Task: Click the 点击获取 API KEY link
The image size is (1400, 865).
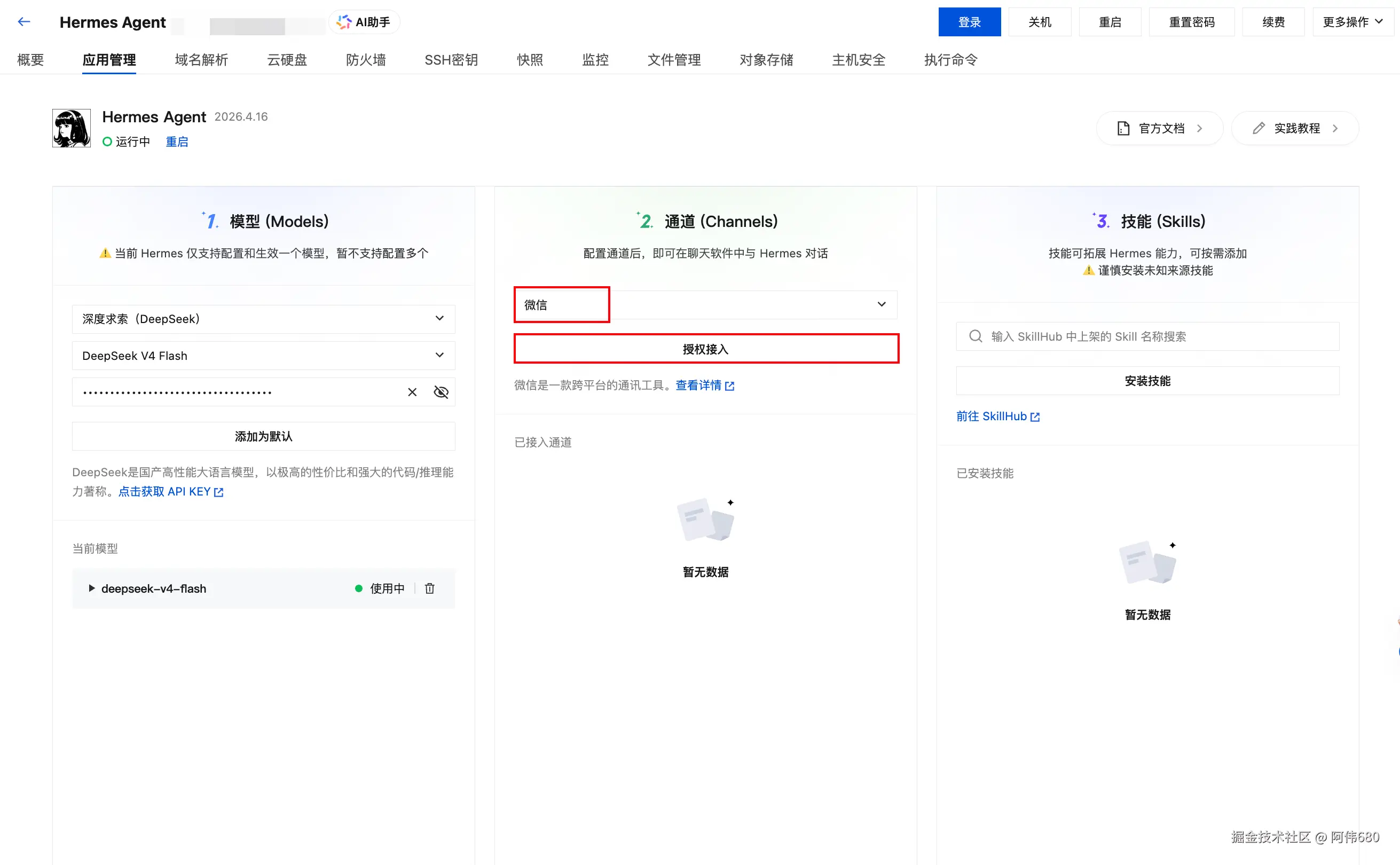Action: (170, 491)
